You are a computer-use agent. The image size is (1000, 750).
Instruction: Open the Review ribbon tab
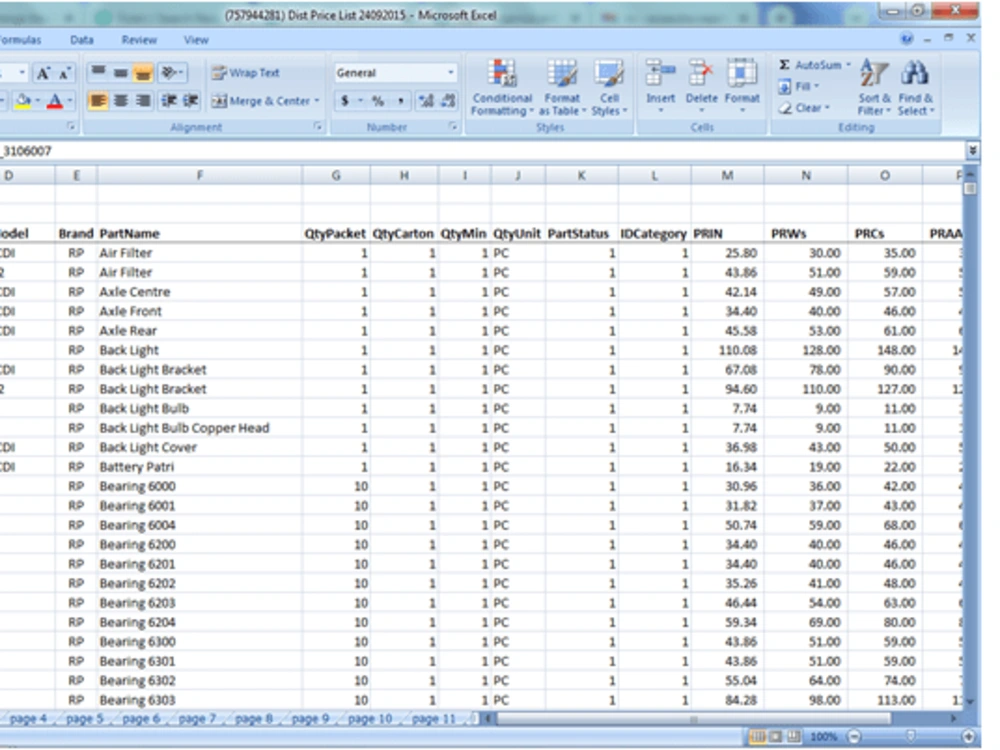[x=139, y=40]
